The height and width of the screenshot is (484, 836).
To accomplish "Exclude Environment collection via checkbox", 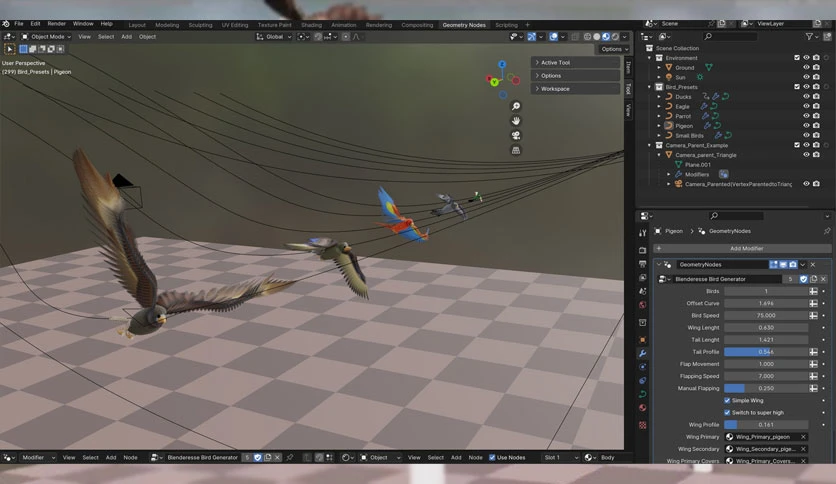I will click(797, 58).
